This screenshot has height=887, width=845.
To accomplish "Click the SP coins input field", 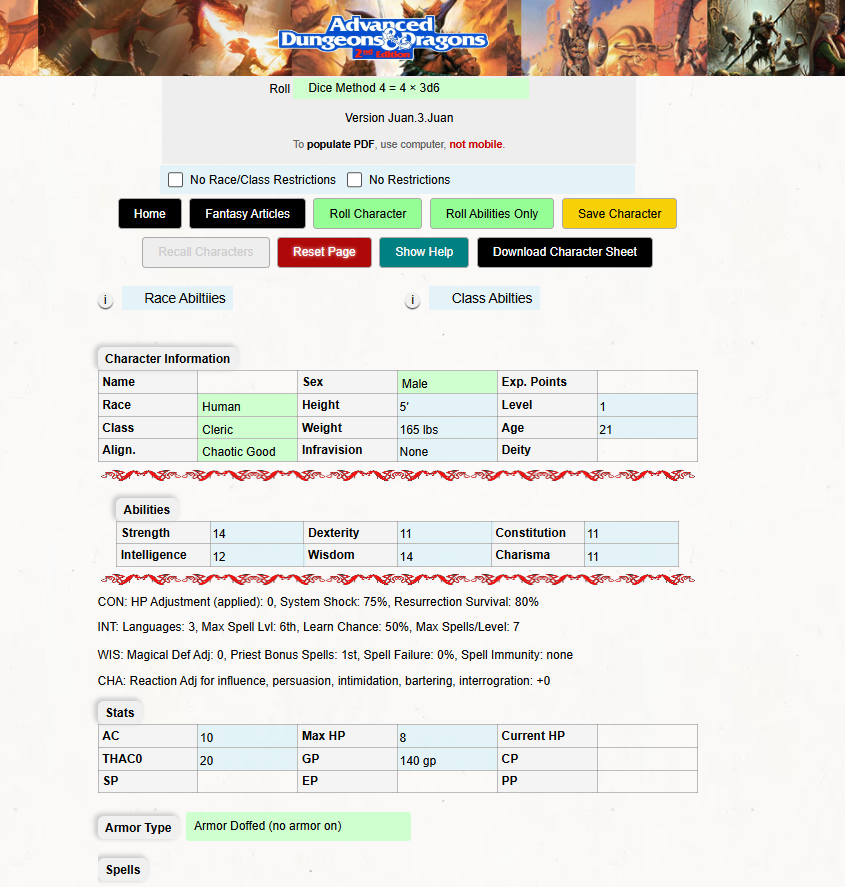I will coord(247,781).
